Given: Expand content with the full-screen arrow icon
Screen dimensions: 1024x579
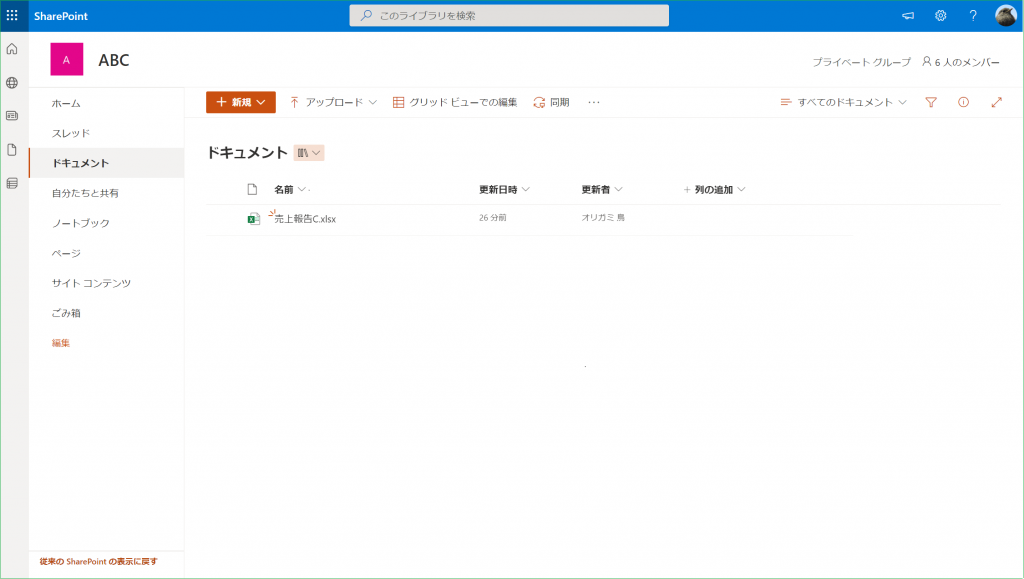Looking at the screenshot, I should click(996, 102).
